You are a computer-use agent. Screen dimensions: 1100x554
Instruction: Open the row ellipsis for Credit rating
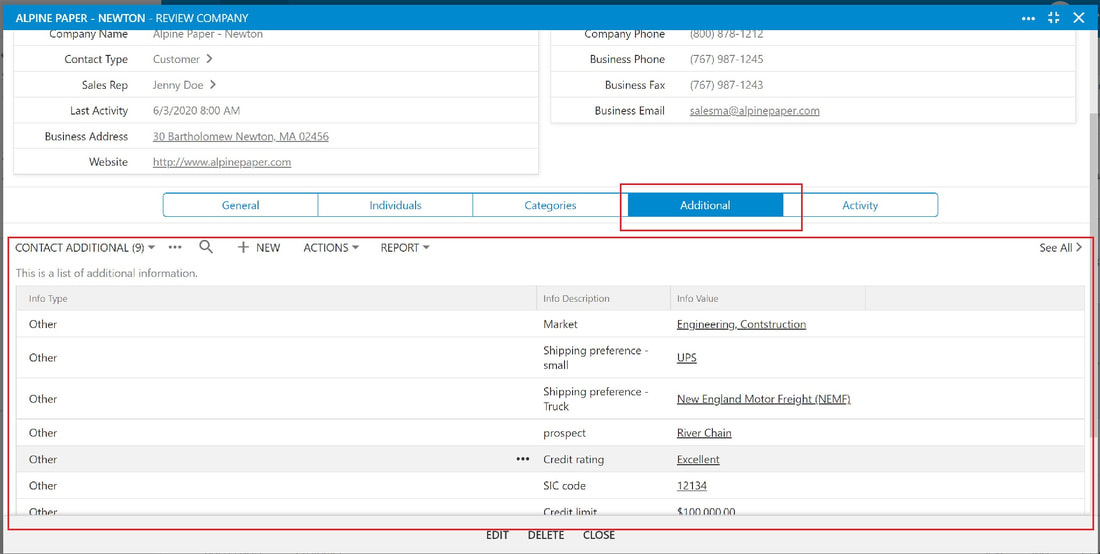coord(523,459)
